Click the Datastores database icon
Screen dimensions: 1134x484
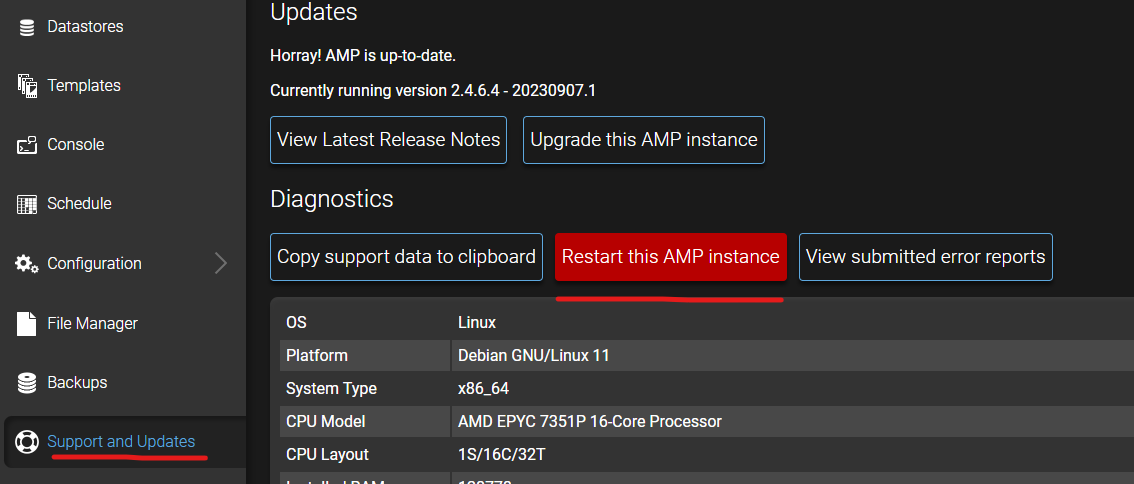click(x=27, y=27)
